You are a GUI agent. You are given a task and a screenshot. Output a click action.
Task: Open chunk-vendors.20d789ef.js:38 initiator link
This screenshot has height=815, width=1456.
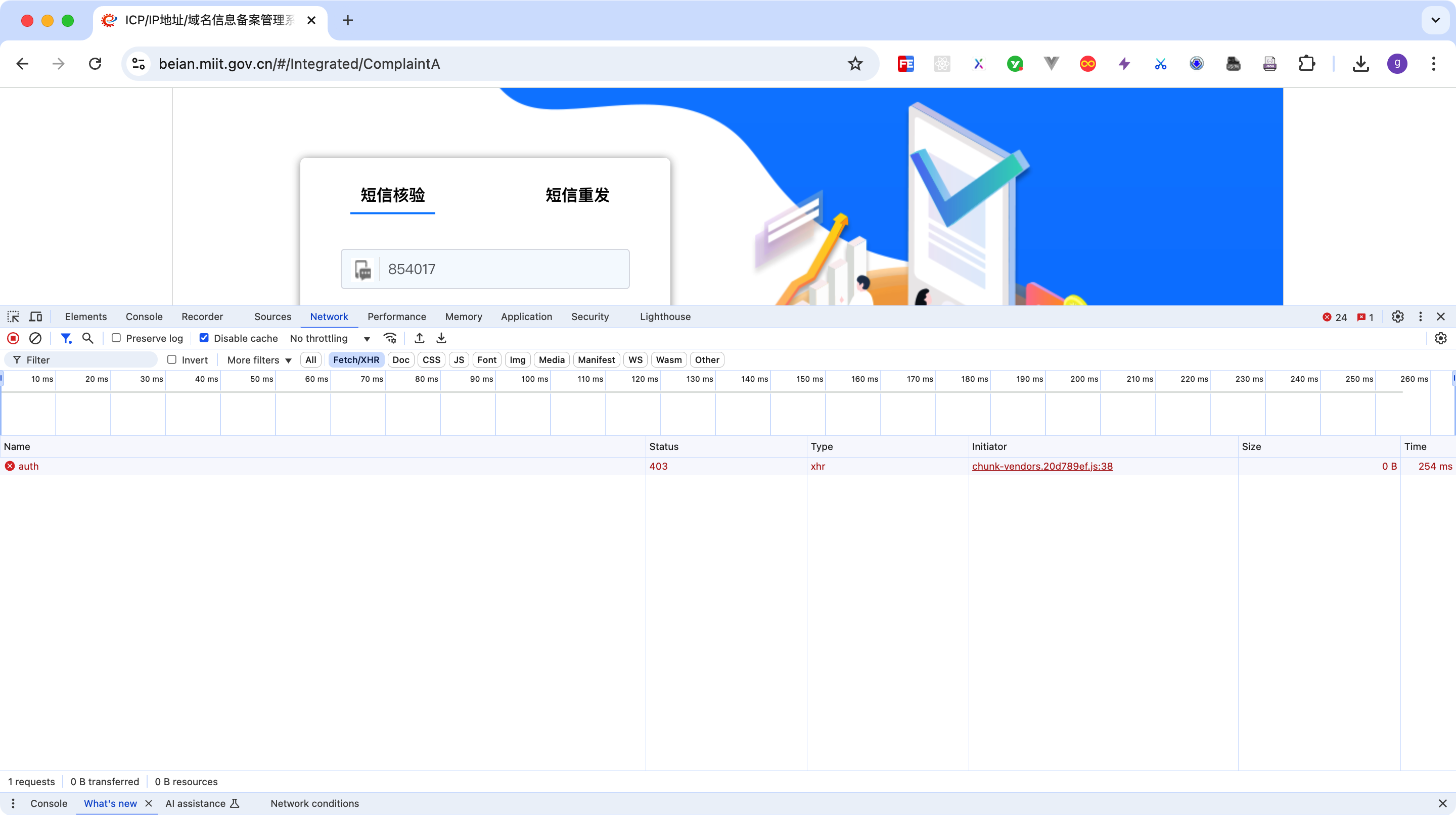click(1042, 466)
